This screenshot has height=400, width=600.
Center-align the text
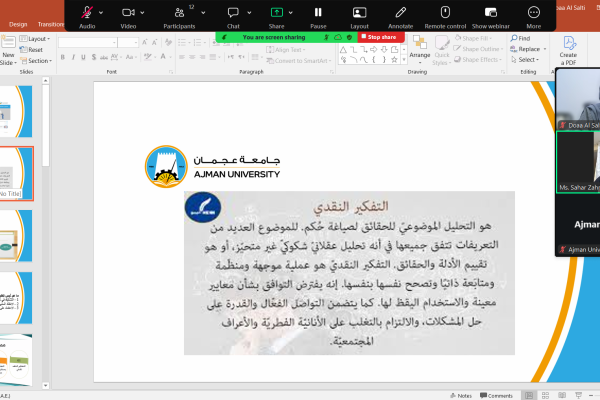(x=192, y=57)
